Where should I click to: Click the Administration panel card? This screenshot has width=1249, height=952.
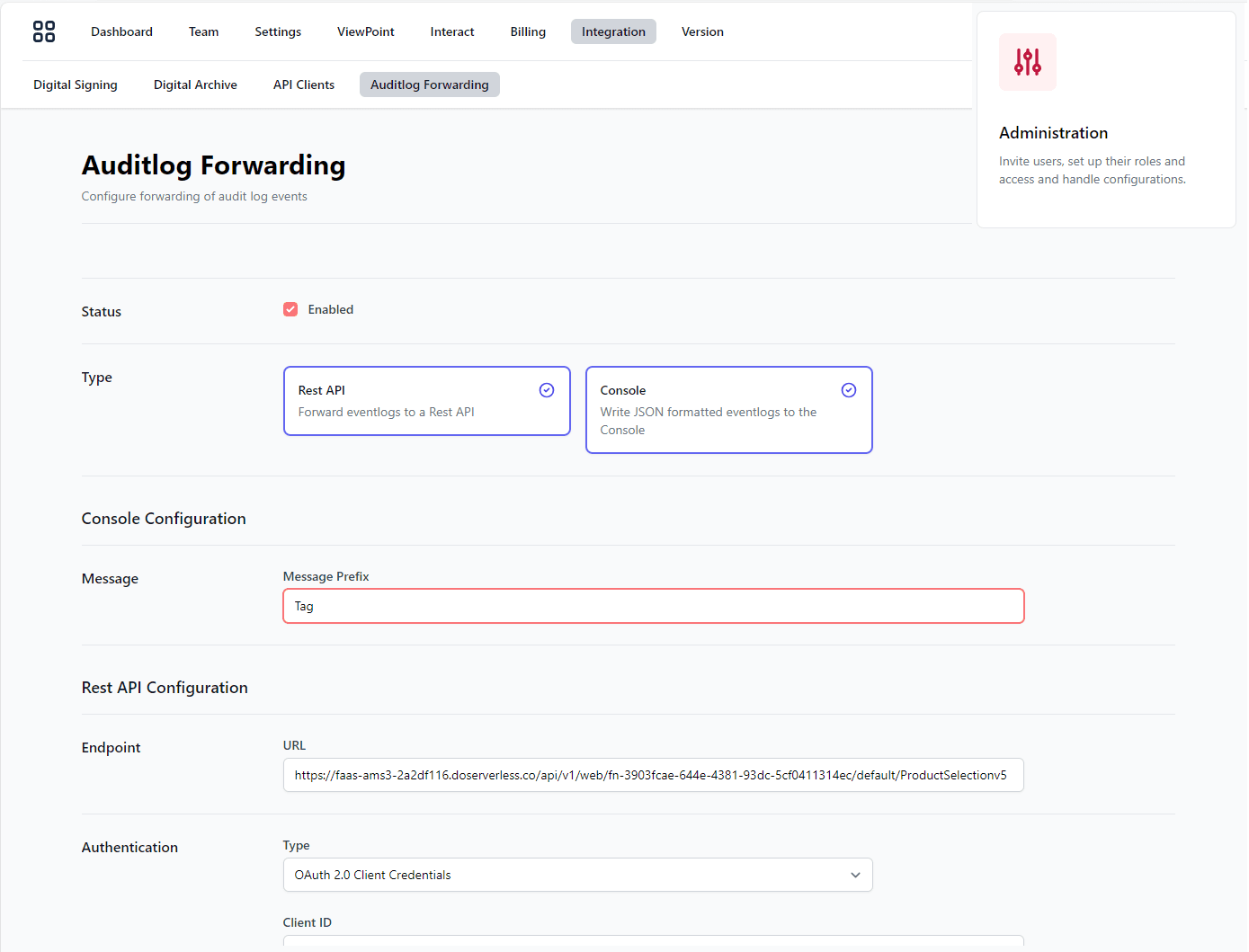(x=1106, y=119)
